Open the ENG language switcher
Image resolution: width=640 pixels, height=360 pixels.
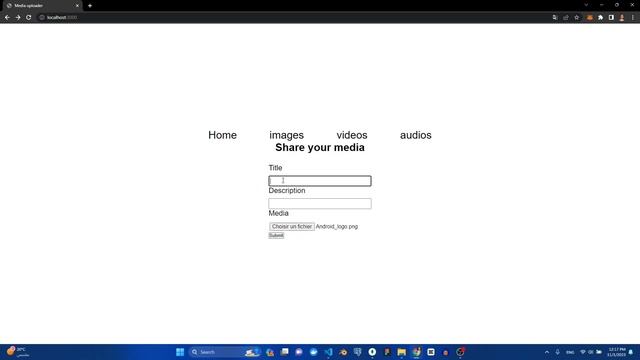click(570, 352)
